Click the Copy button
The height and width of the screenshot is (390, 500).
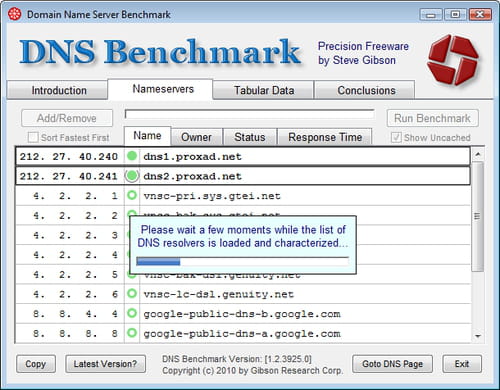coord(36,364)
